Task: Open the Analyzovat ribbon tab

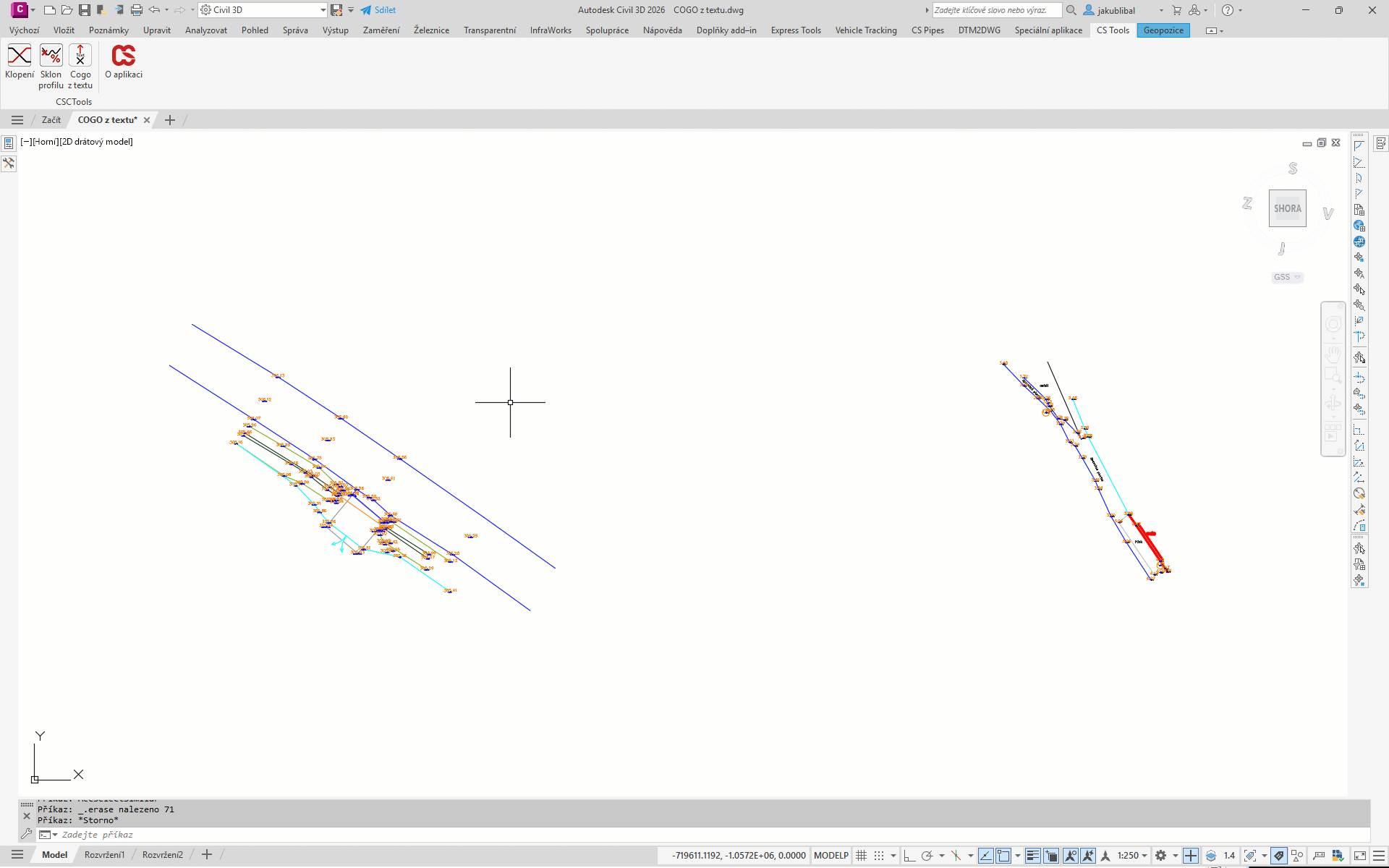Action: [x=205, y=30]
